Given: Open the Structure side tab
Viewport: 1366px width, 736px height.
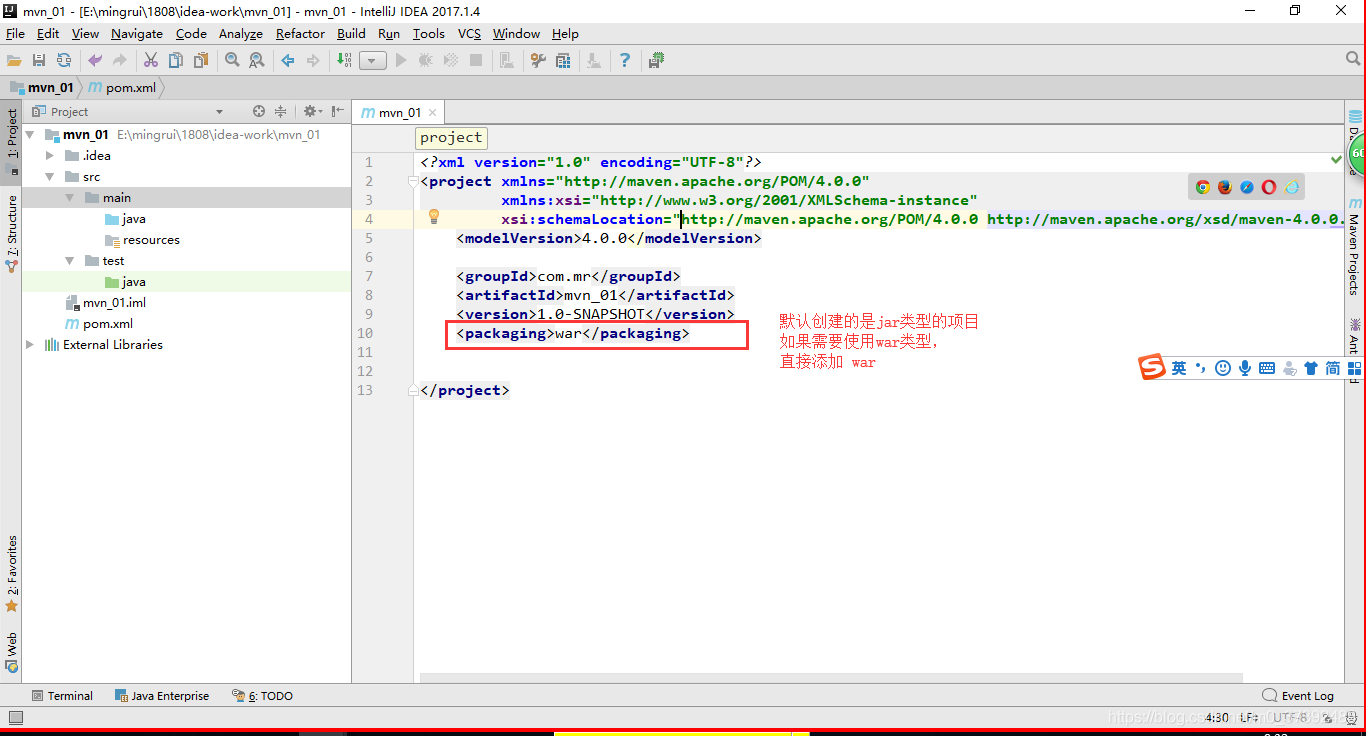Looking at the screenshot, I should coord(11,233).
